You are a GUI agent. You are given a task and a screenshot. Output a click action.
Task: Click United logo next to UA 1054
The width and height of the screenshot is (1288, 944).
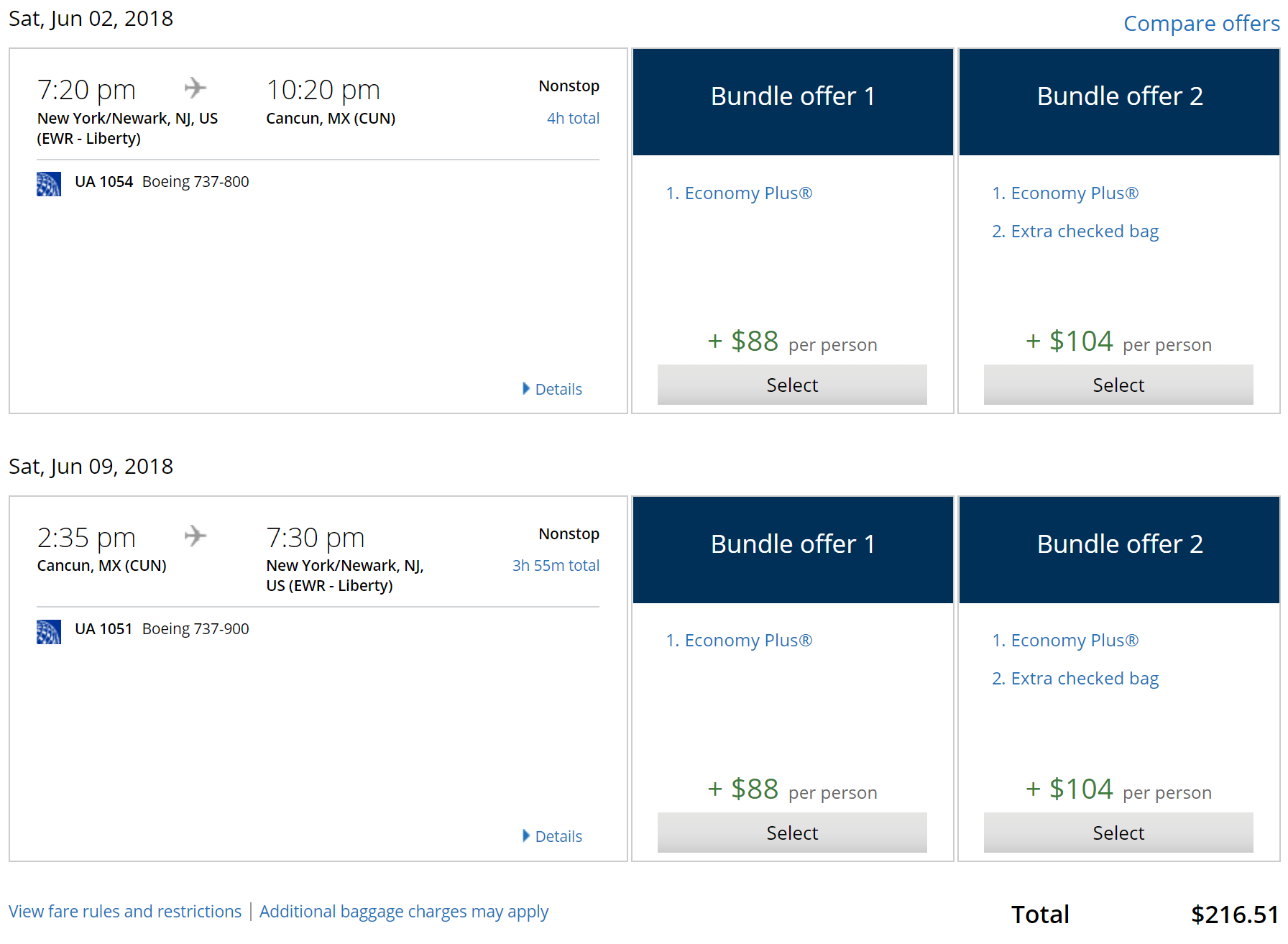(x=49, y=184)
